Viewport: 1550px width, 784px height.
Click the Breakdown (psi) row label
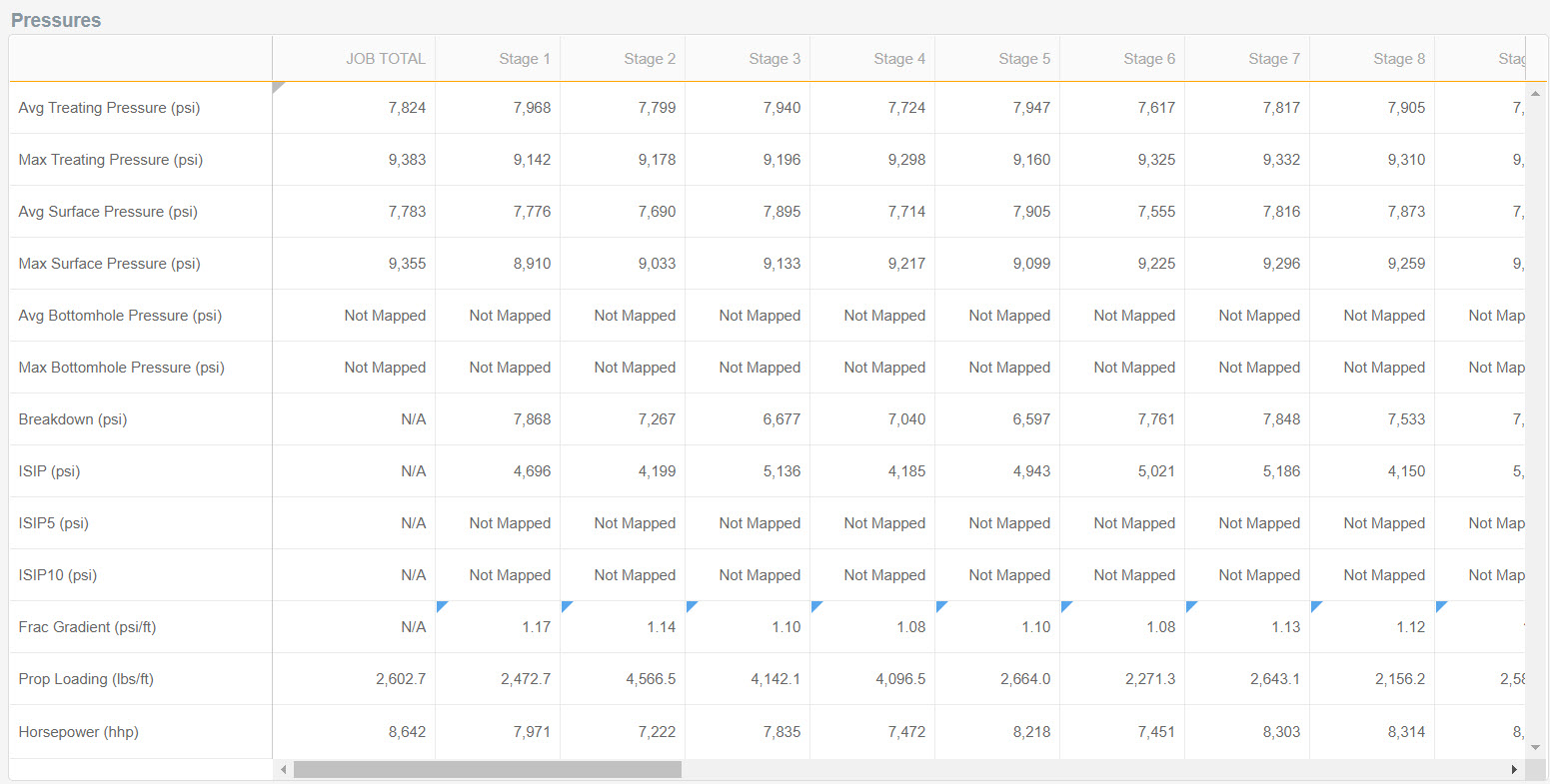[73, 419]
